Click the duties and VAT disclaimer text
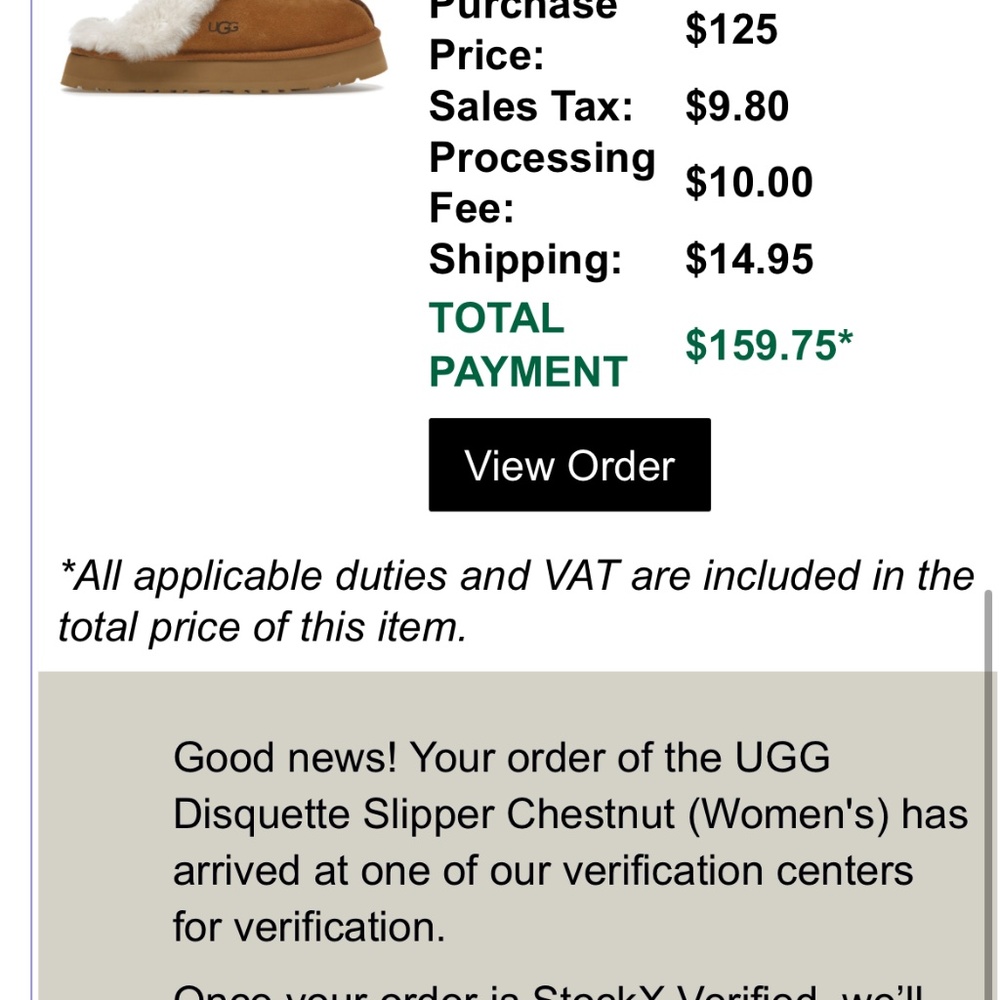 coord(500,600)
